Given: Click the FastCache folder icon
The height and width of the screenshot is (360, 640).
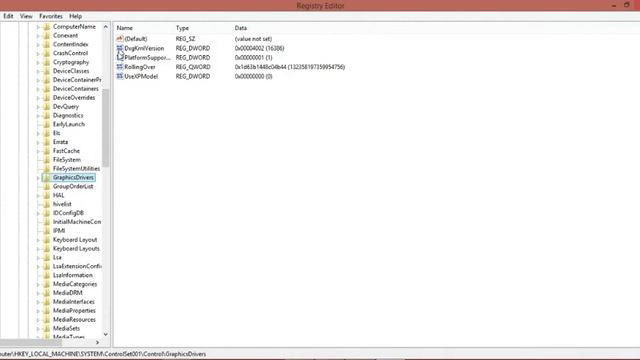Looking at the screenshot, I should click(x=47, y=151).
